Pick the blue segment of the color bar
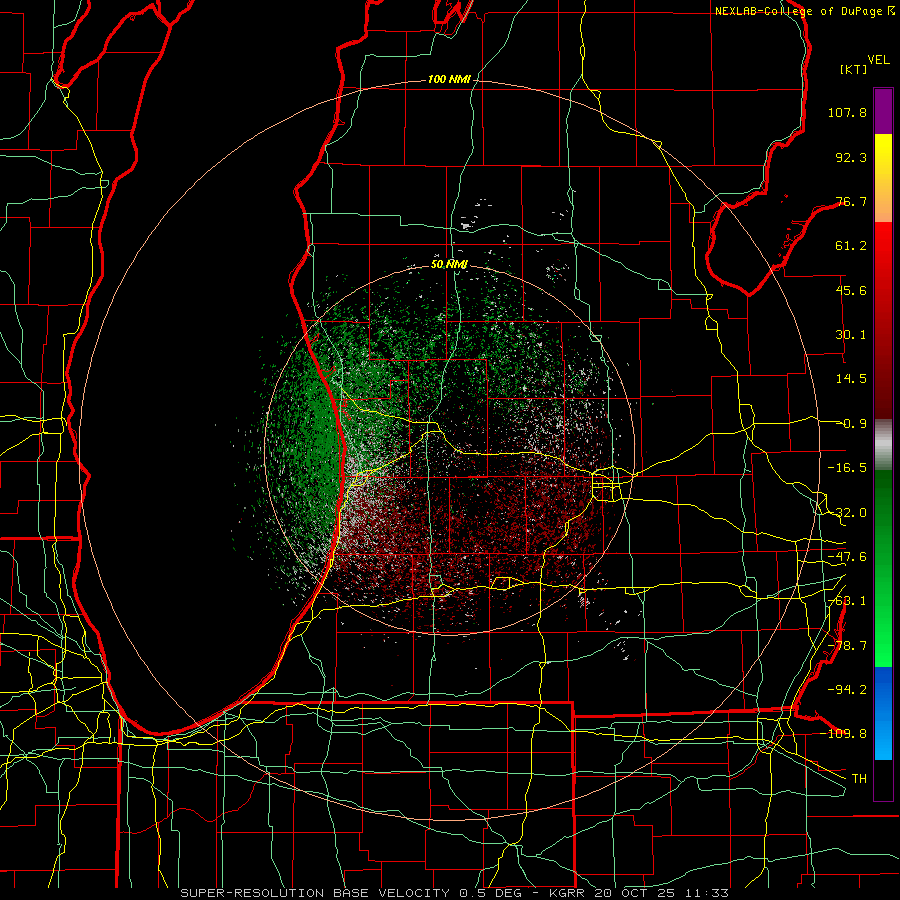The width and height of the screenshot is (900, 900). coord(883,713)
